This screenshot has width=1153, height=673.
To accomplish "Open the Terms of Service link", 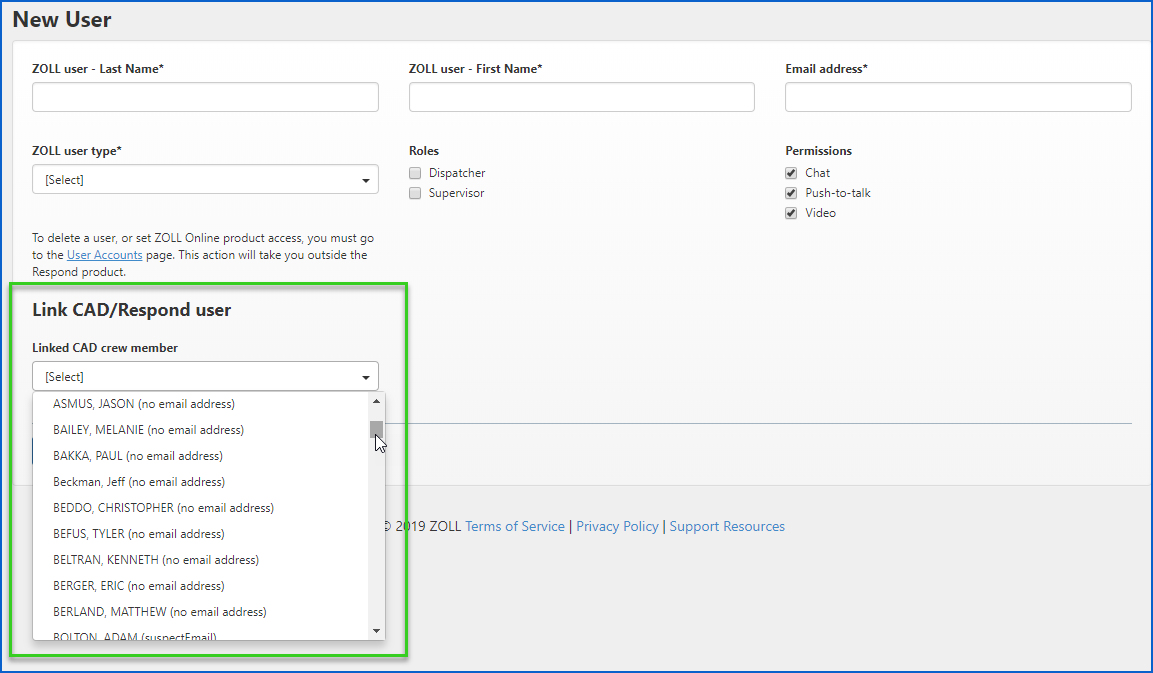I will click(514, 527).
